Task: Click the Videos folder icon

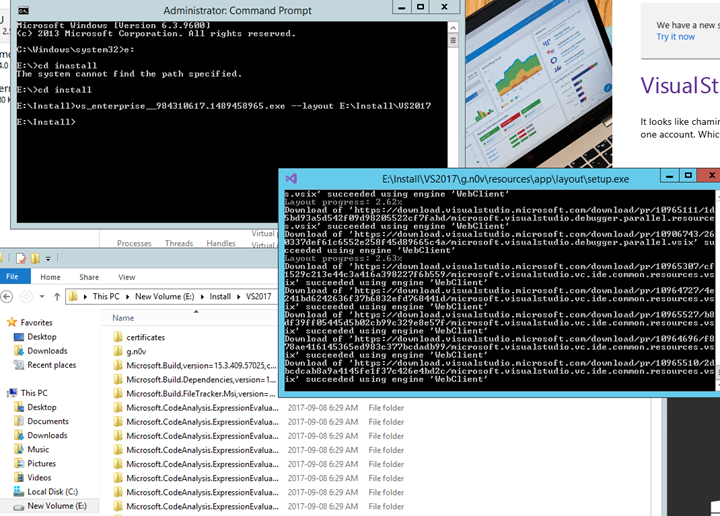Action: point(19,477)
